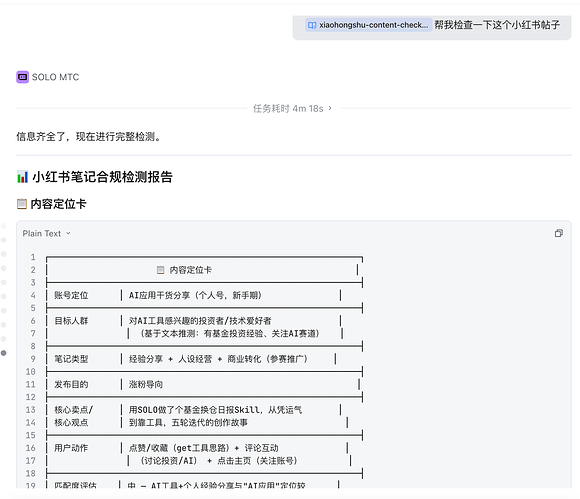Click the user message 帮我检查一下这个小红书帖子
This screenshot has width=580, height=499.
(497, 25)
